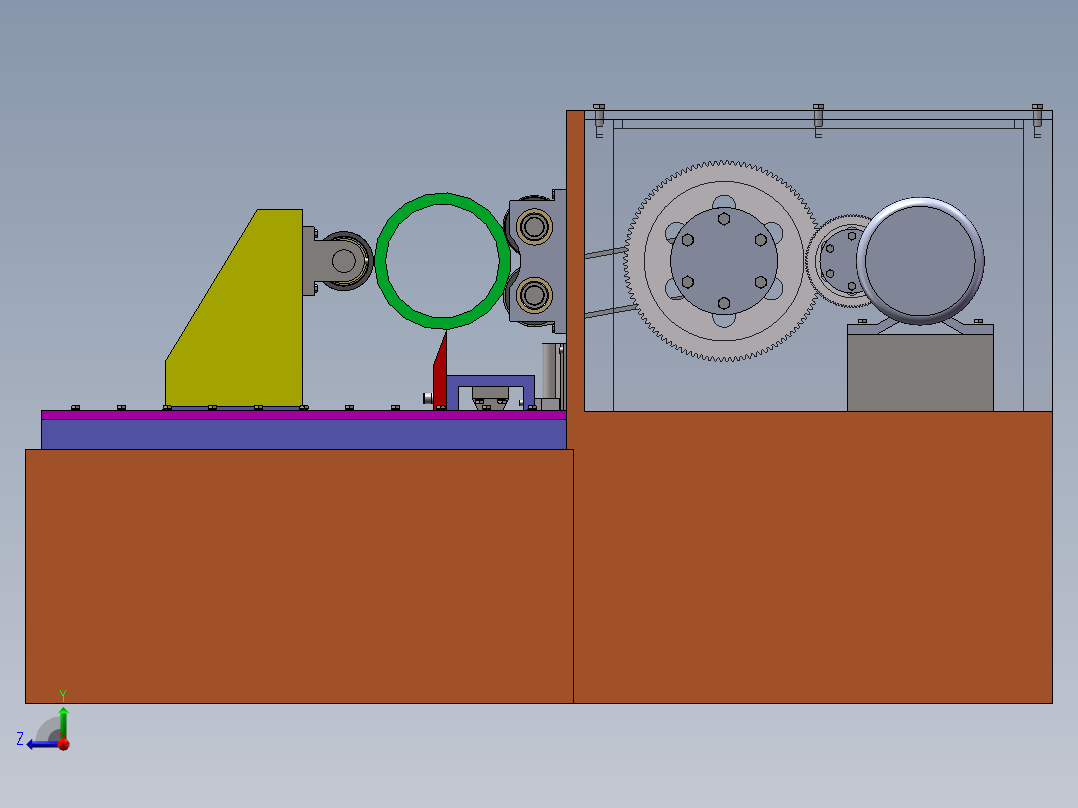This screenshot has width=1078, height=808.
Task: Click the top-left cover bolt
Action: click(x=599, y=116)
